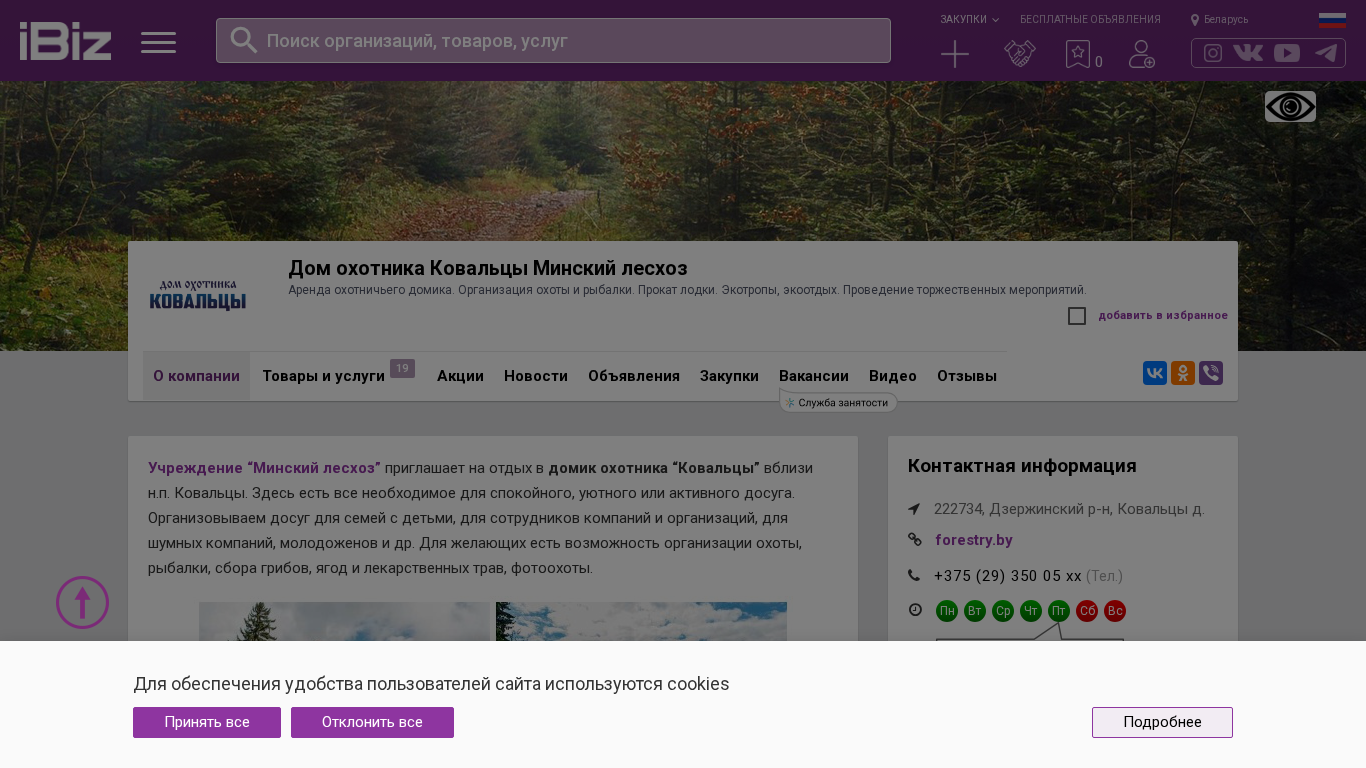Open the Объявления tab

coord(634,376)
